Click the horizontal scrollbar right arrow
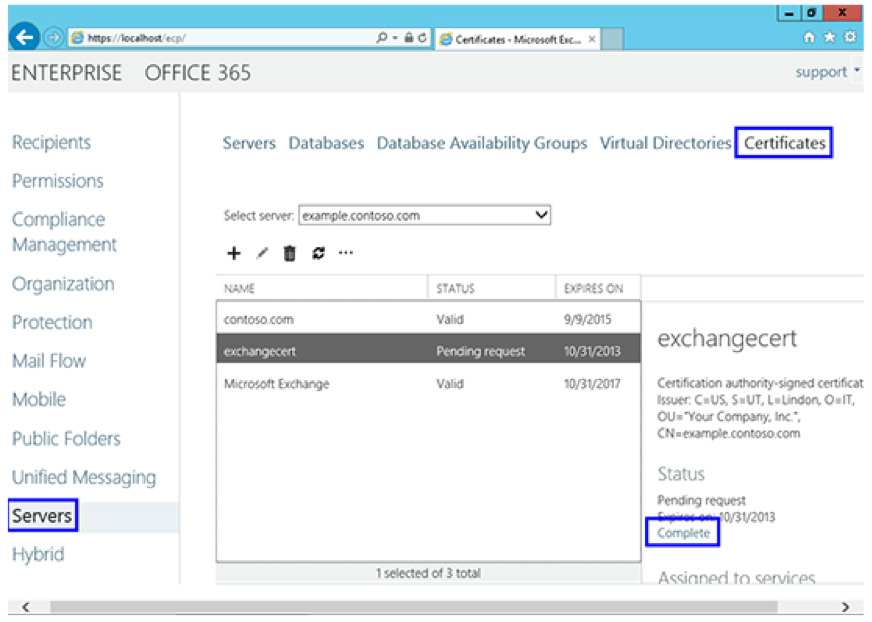872x622 pixels. tap(845, 606)
